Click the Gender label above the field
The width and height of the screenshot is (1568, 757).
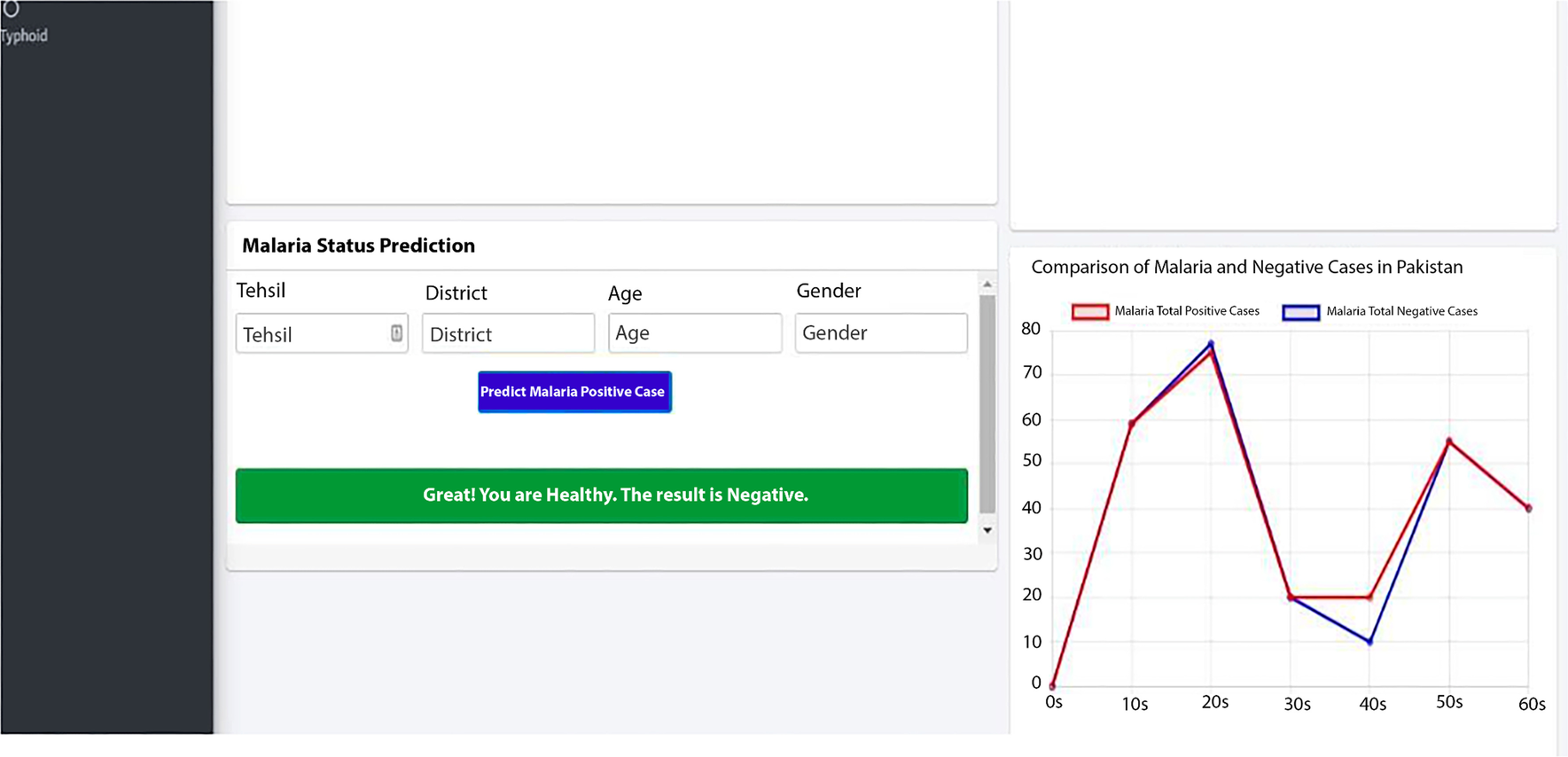[x=828, y=291]
